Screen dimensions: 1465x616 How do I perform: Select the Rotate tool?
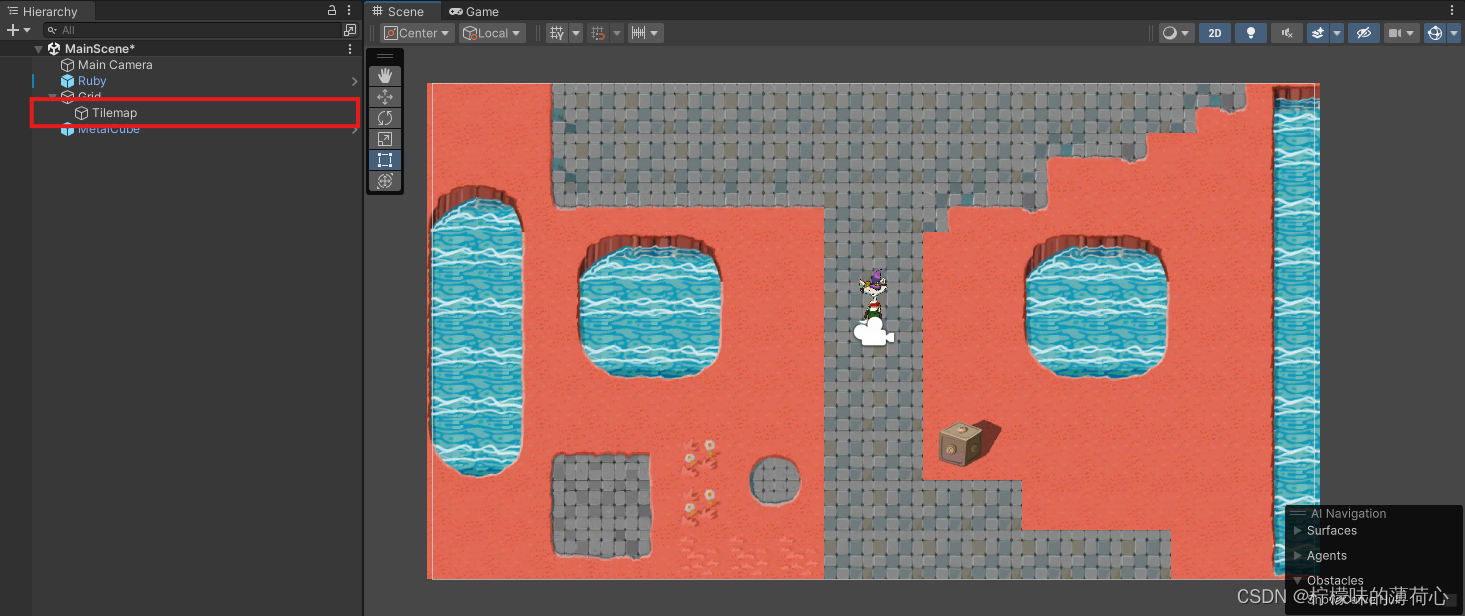pos(385,117)
